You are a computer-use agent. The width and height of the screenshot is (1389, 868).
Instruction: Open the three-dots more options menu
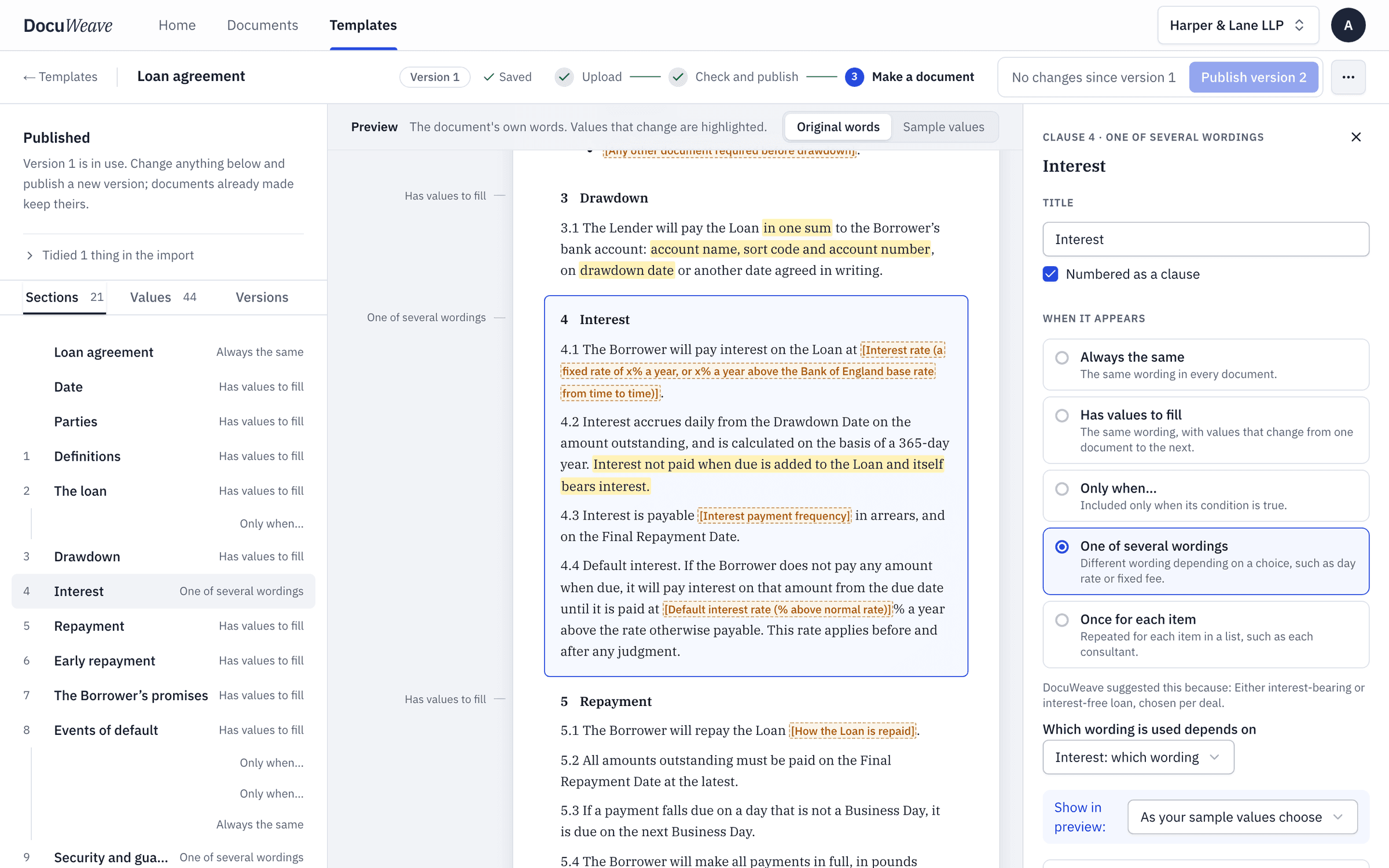pyautogui.click(x=1348, y=77)
